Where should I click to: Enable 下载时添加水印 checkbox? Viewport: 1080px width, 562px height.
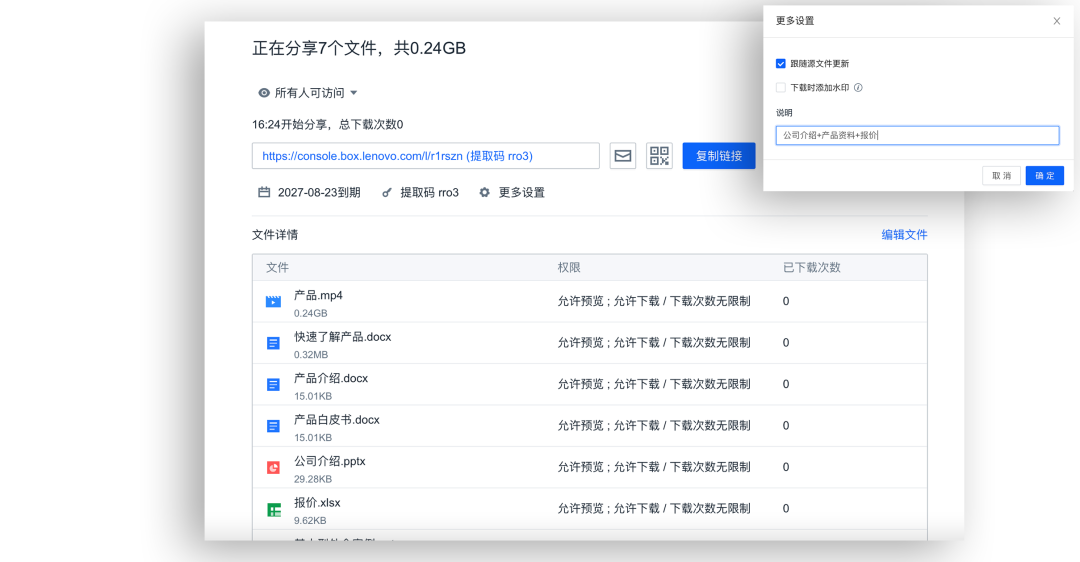pyautogui.click(x=781, y=88)
